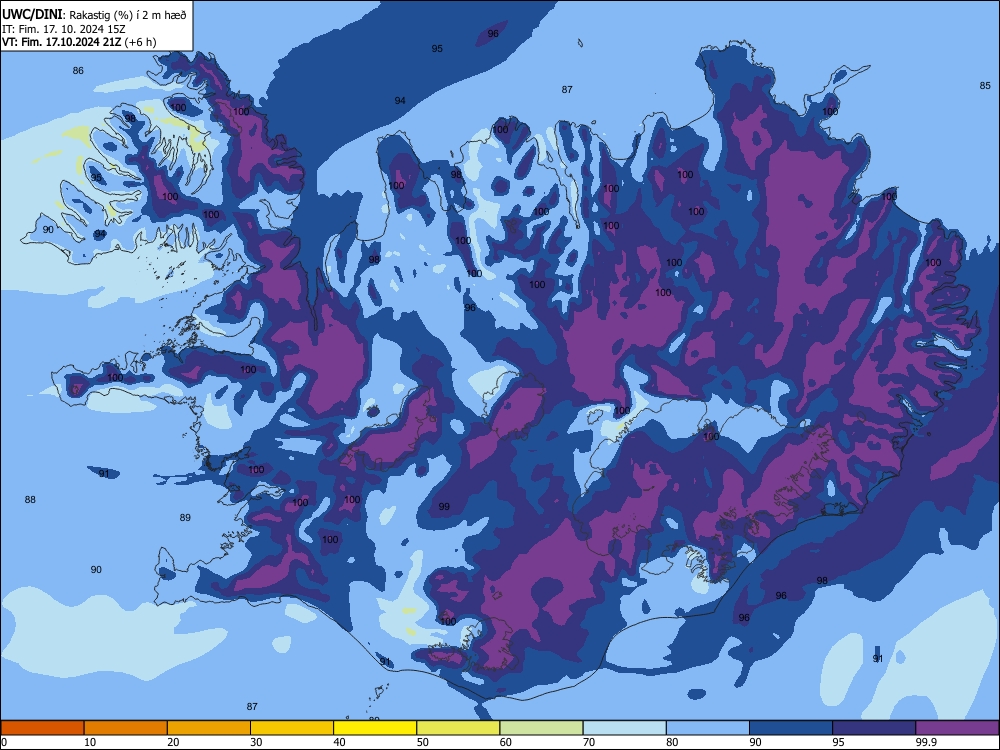Click the '89' humidity value on the map

(x=185, y=517)
